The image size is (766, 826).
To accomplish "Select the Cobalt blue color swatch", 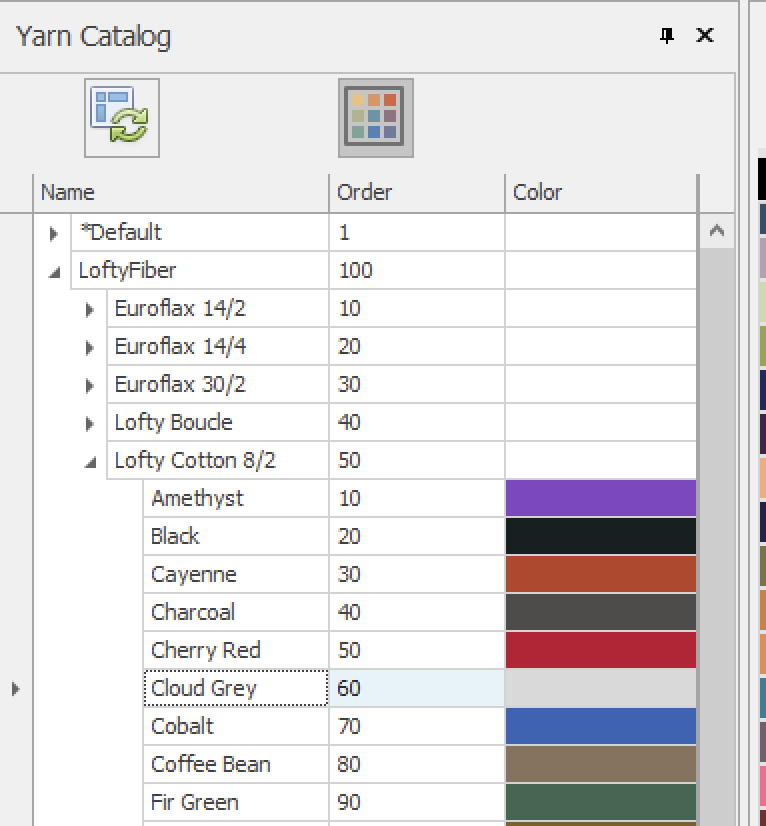I will click(600, 726).
